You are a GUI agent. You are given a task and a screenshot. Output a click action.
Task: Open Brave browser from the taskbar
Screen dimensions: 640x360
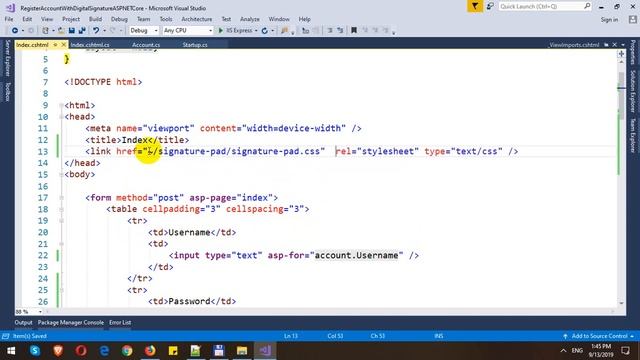tap(58, 351)
